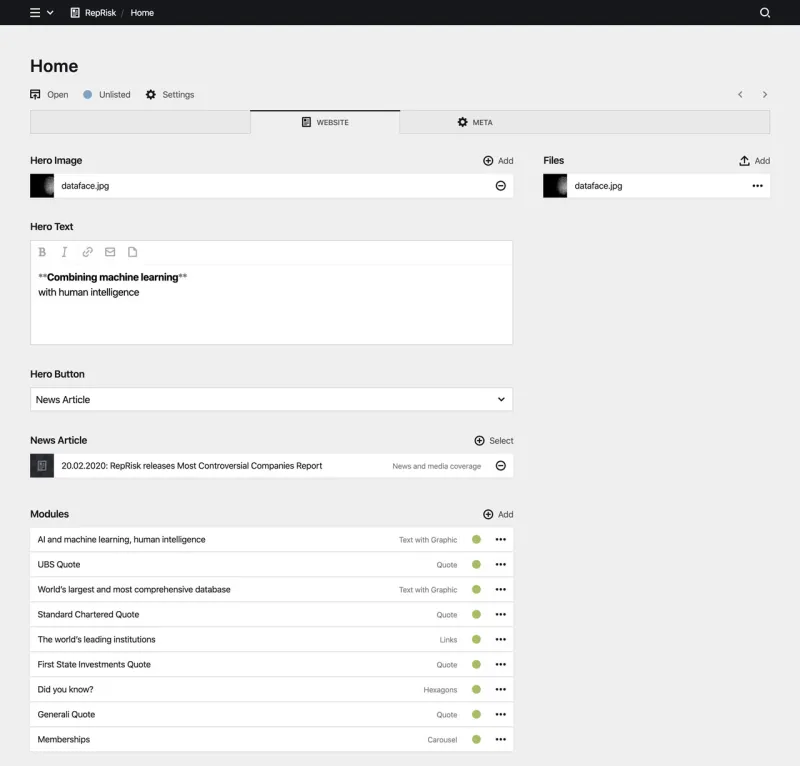Apply Italic formatting in the Hero Text editor
The image size is (800, 766).
64,252
